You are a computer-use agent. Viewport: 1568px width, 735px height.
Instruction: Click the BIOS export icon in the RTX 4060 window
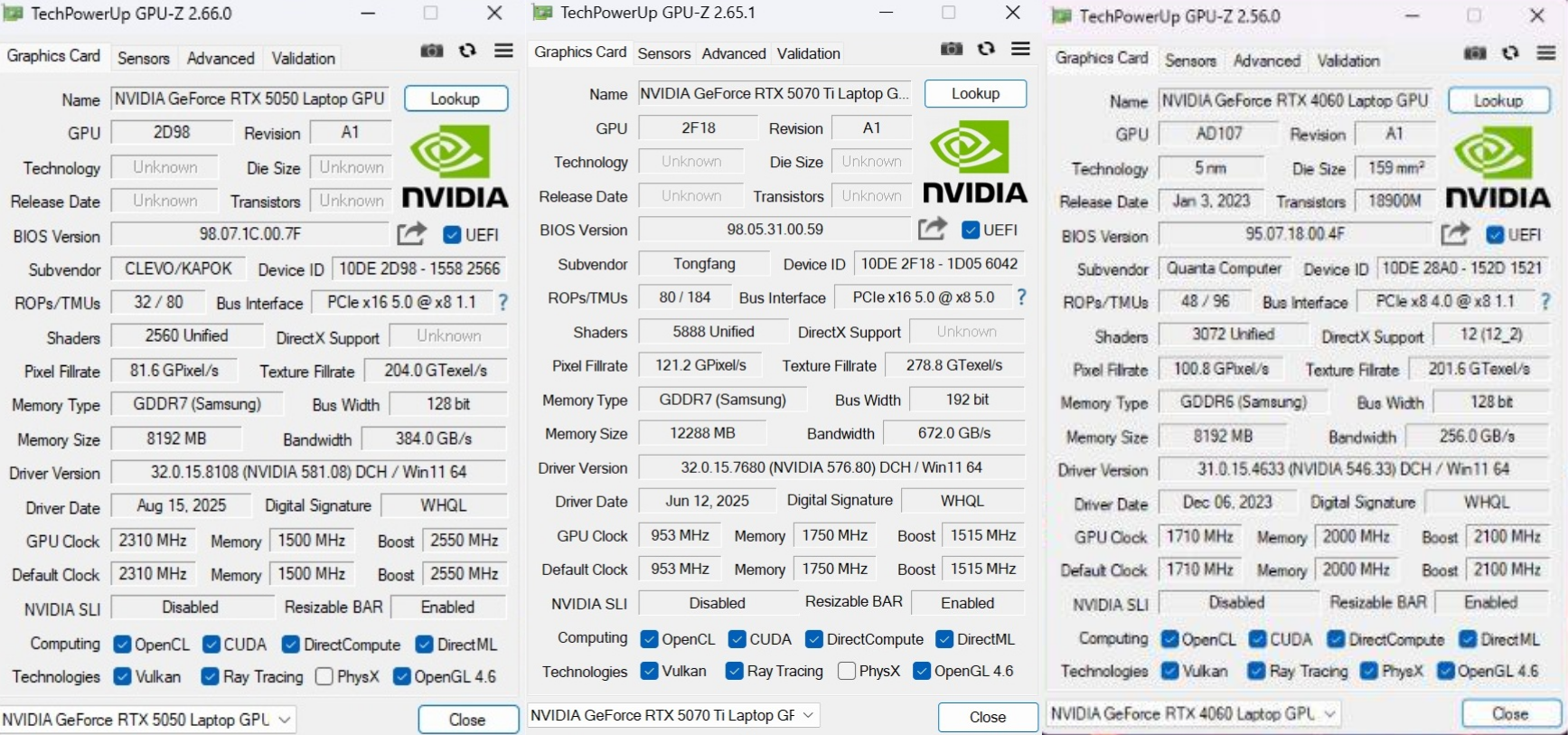(x=1455, y=233)
